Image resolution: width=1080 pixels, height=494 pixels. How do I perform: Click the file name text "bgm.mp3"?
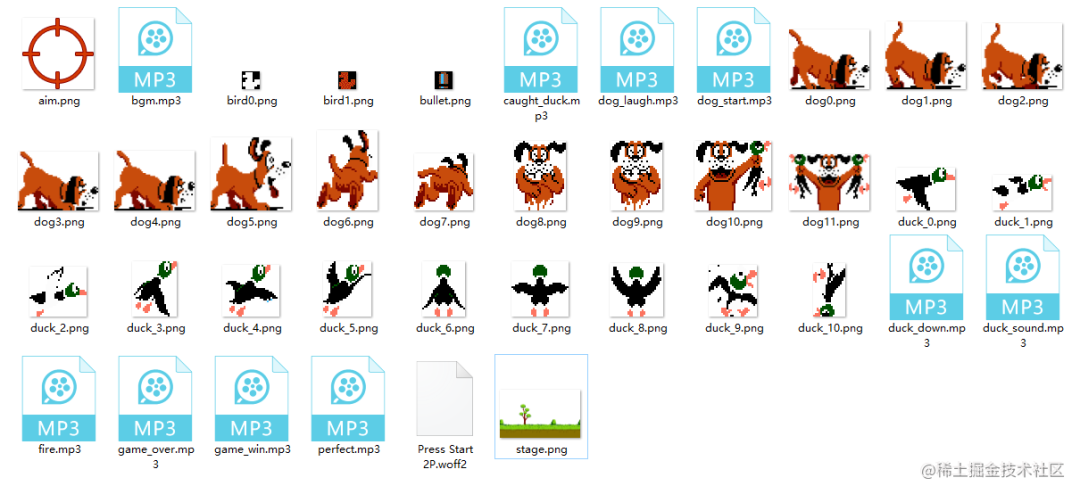tap(156, 101)
